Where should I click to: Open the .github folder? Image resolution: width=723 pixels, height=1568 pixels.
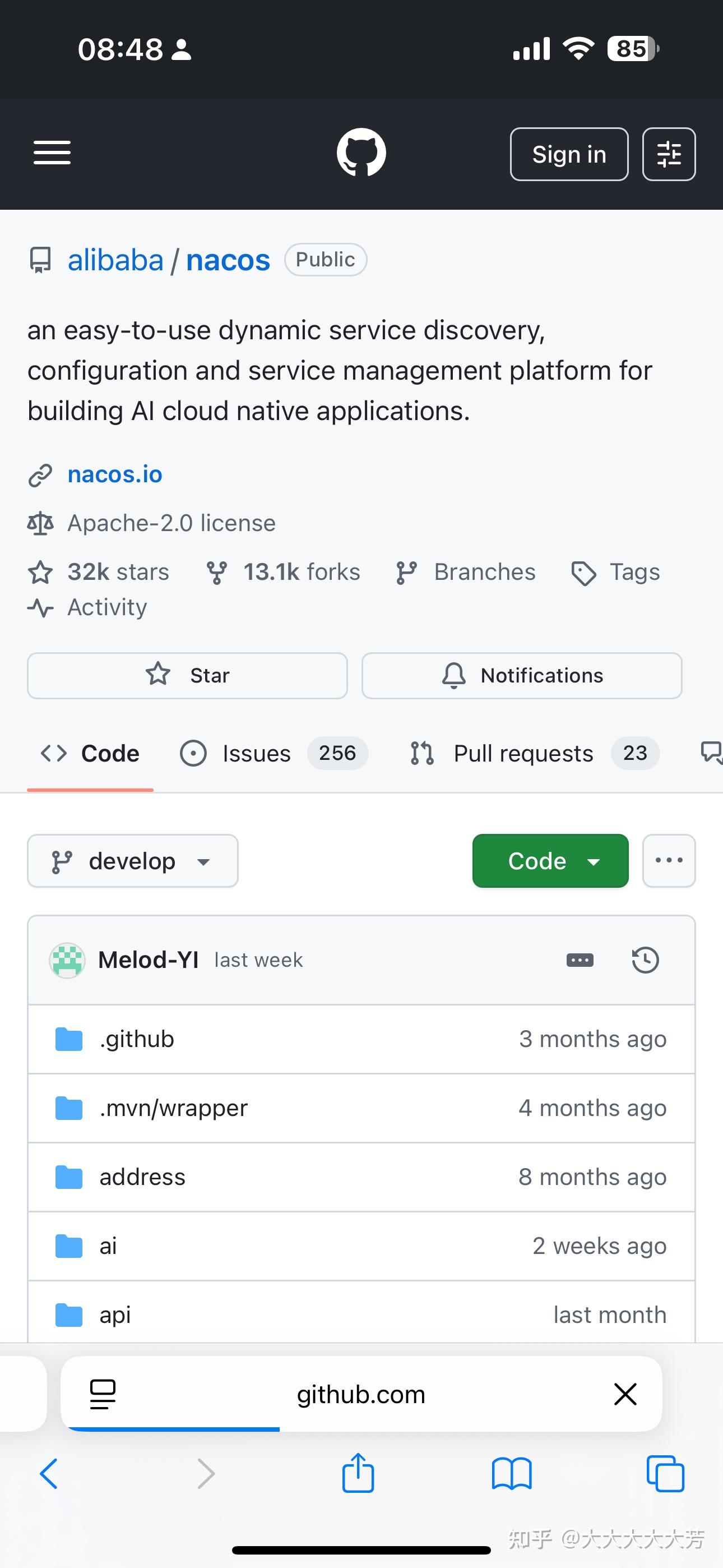point(137,1039)
